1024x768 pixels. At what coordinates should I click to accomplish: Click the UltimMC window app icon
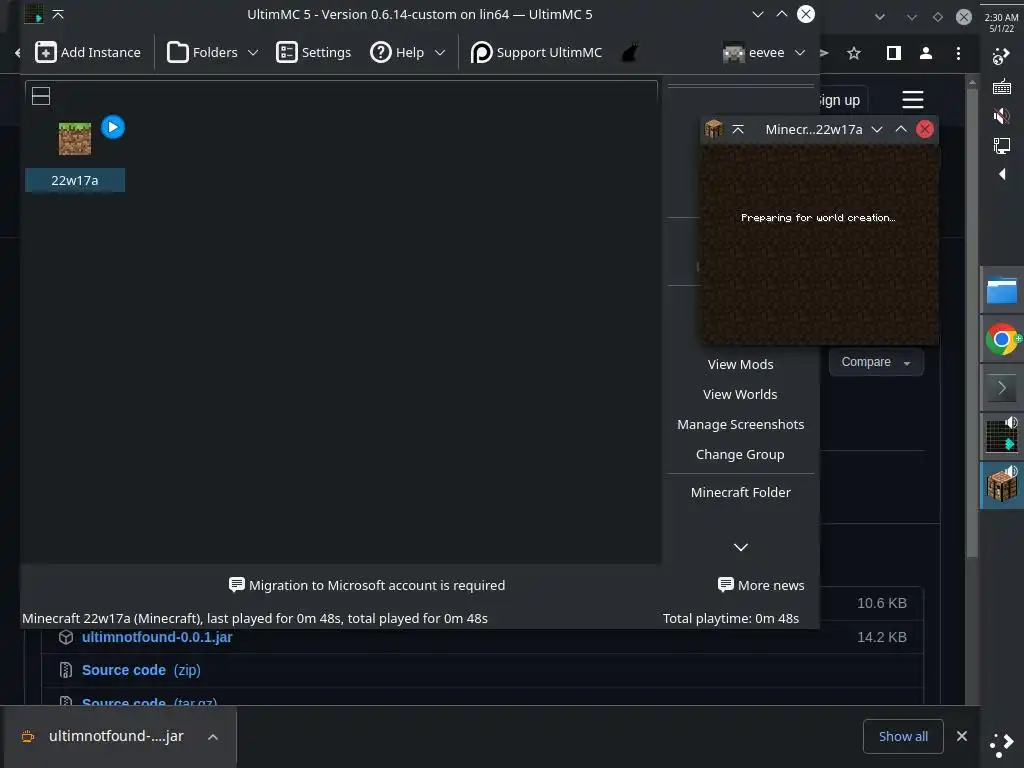pyautogui.click(x=33, y=14)
